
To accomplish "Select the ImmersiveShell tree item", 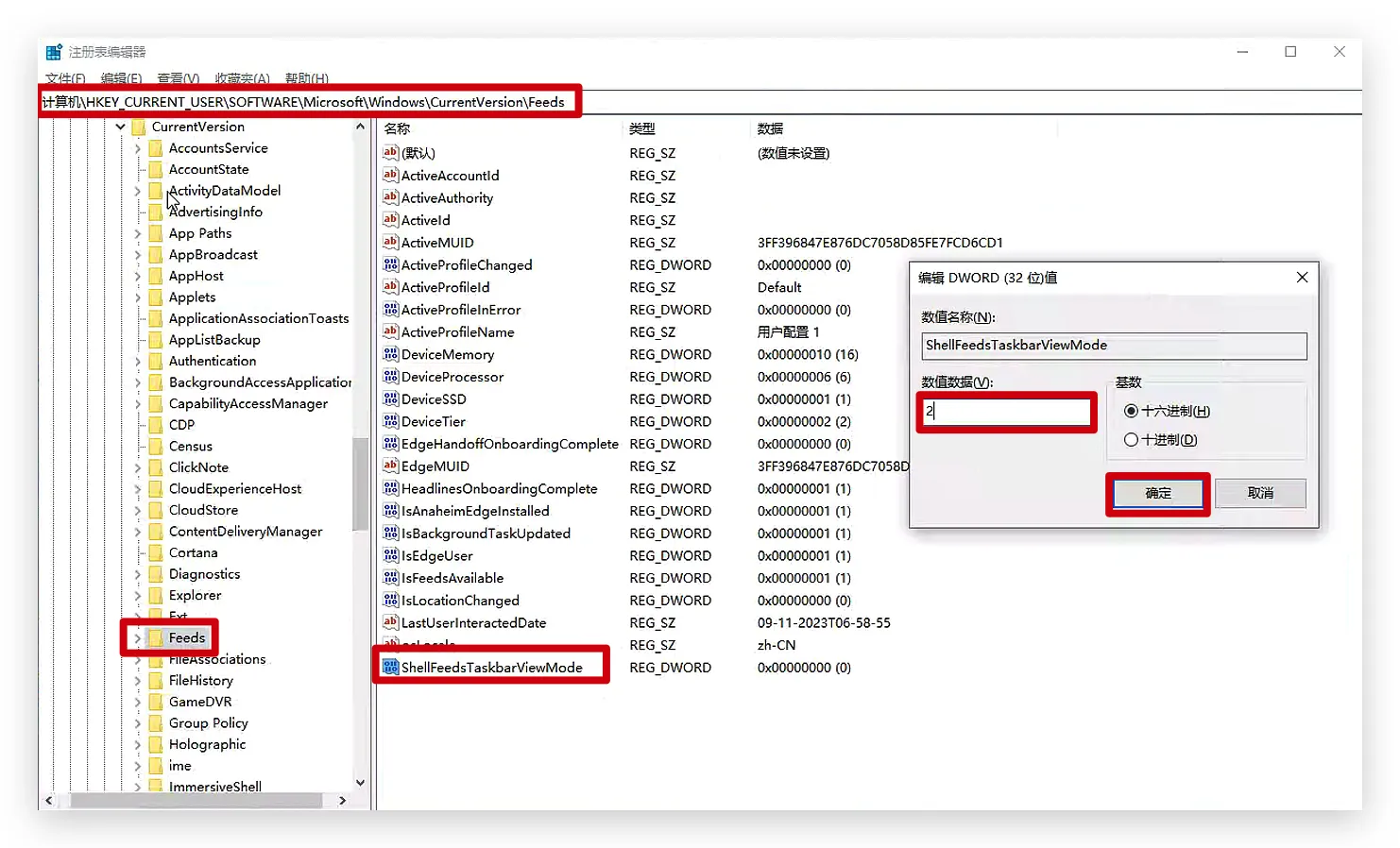I will pos(214,786).
